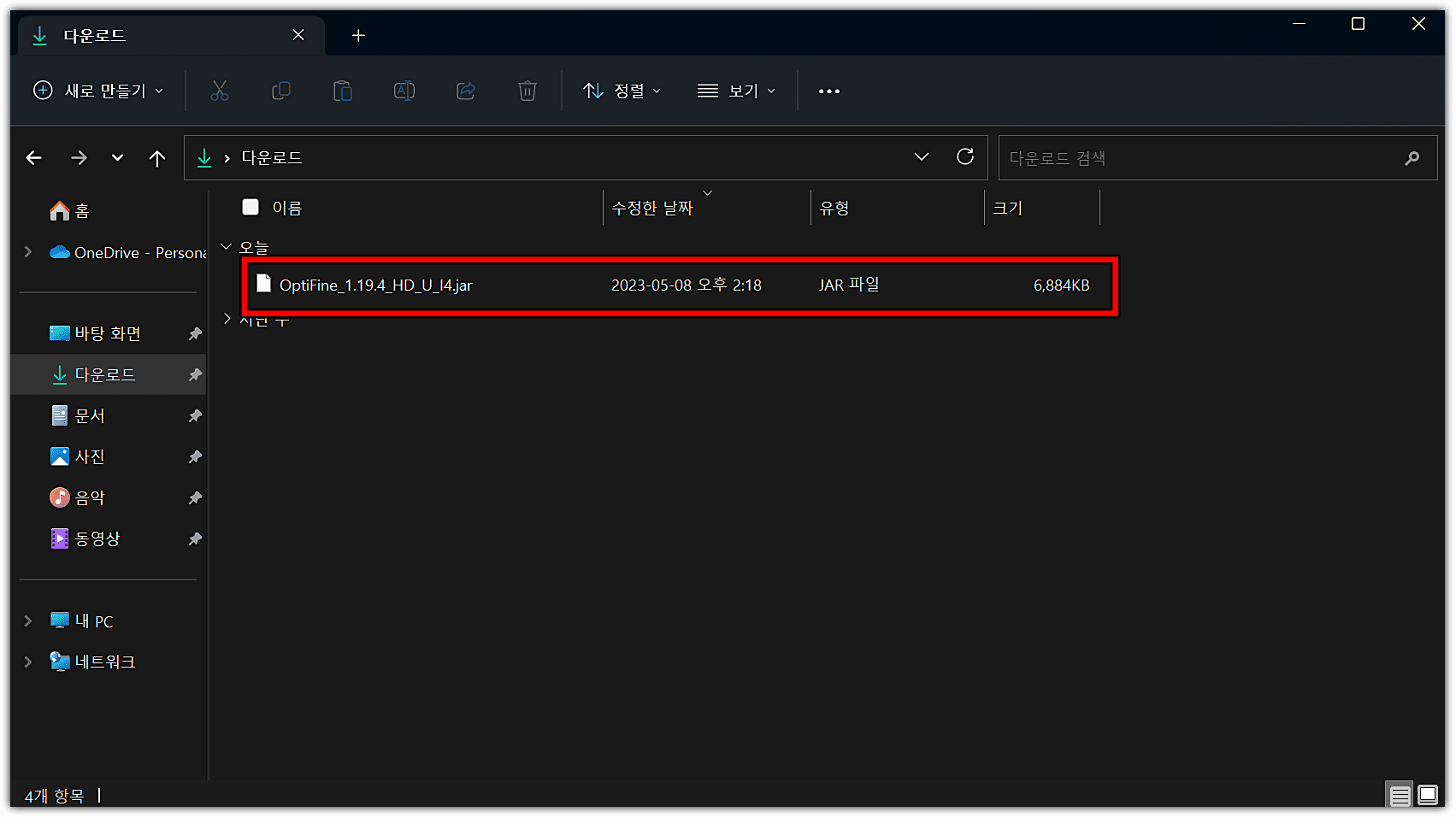
Task: Click the pin icon beside 음악
Action: click(x=195, y=497)
